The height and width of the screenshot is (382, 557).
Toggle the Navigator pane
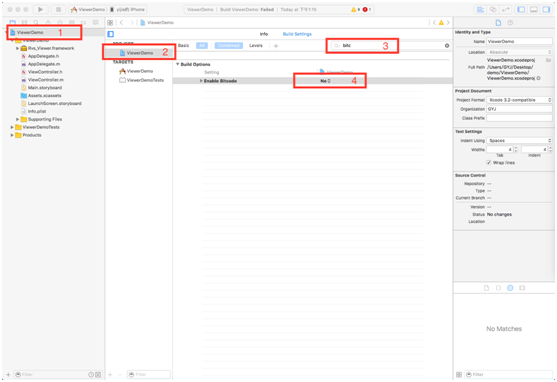coord(521,10)
